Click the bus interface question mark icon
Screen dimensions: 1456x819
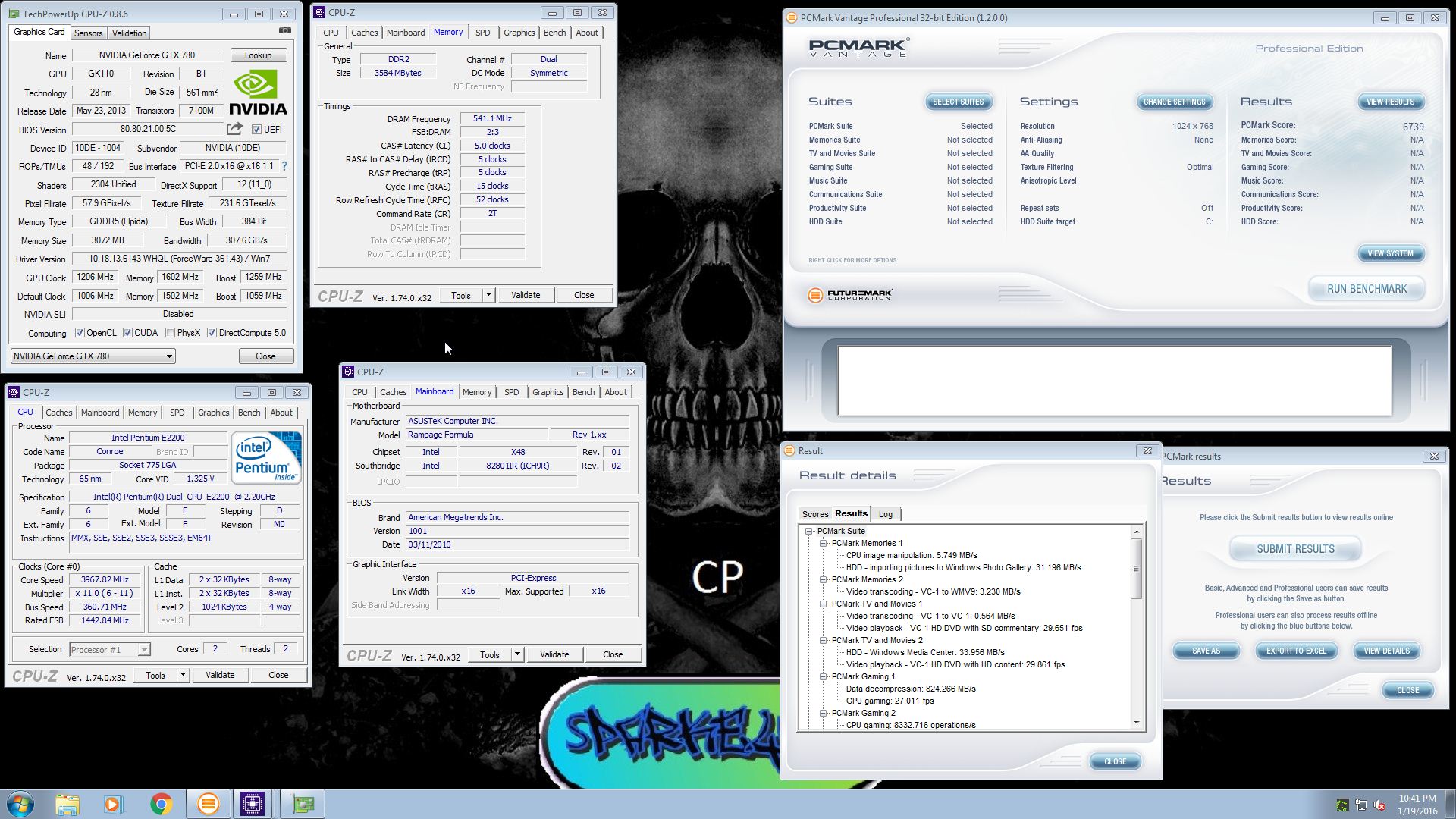coord(284,166)
